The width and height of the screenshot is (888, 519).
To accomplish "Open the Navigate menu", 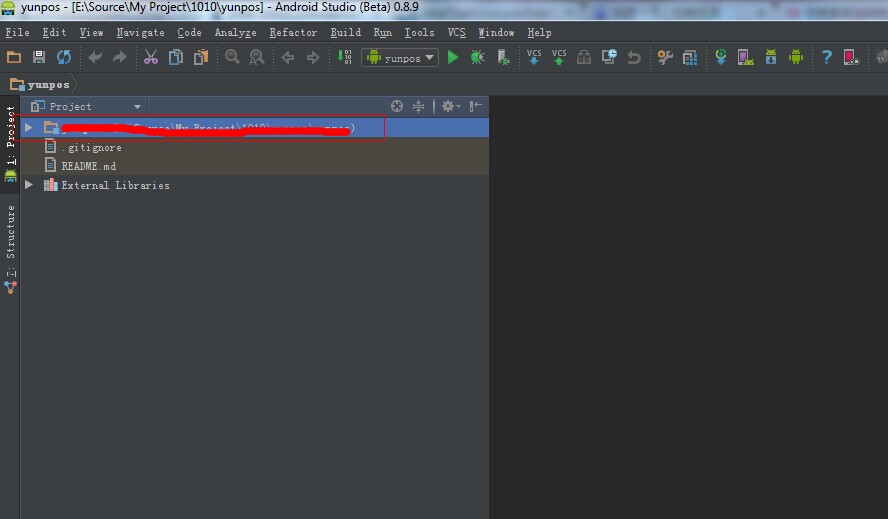I will click(x=140, y=33).
